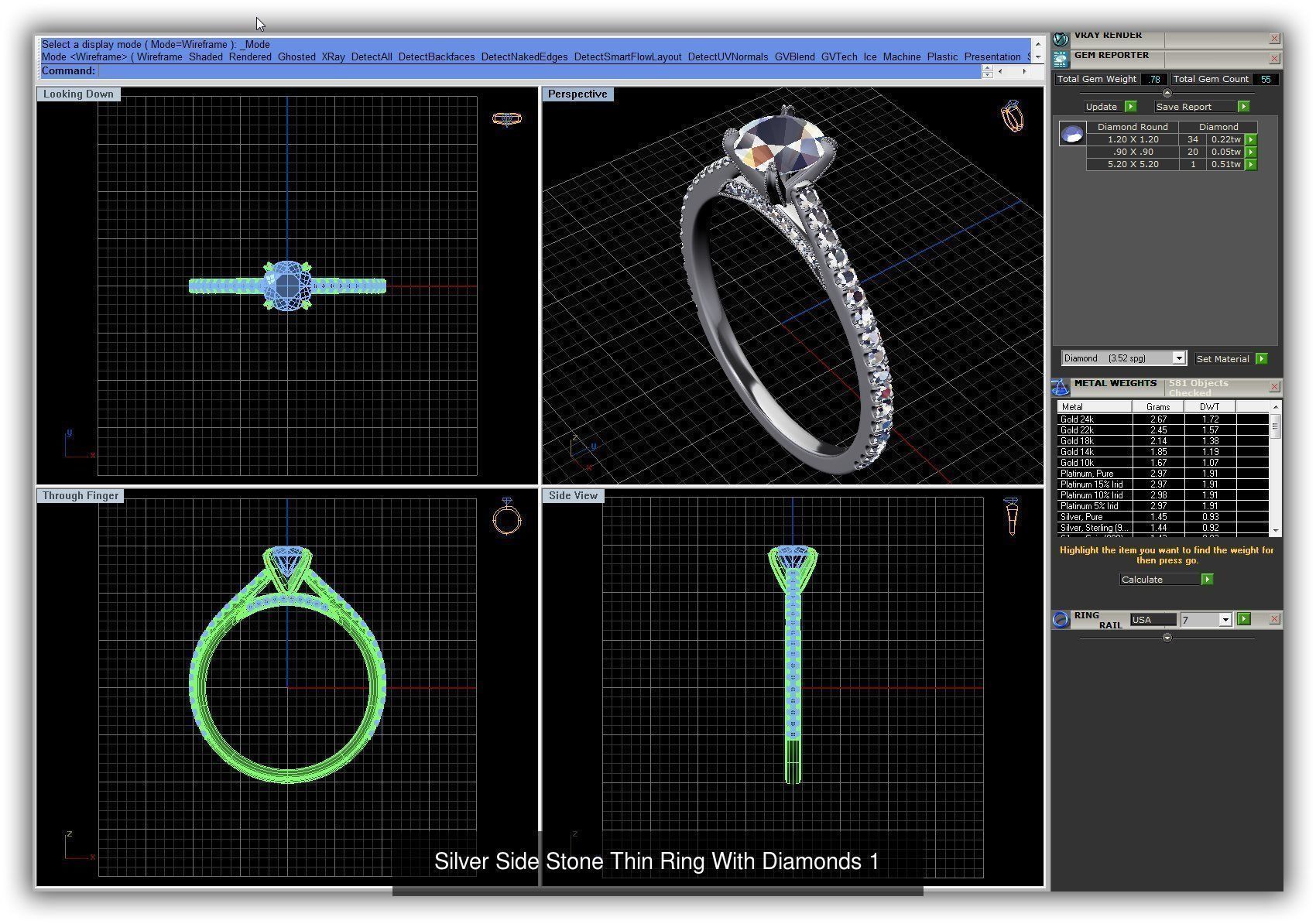The width and height of the screenshot is (1316, 924).
Task: Collapse Gem Reporter using the up-arrow handle
Action: (1167, 93)
